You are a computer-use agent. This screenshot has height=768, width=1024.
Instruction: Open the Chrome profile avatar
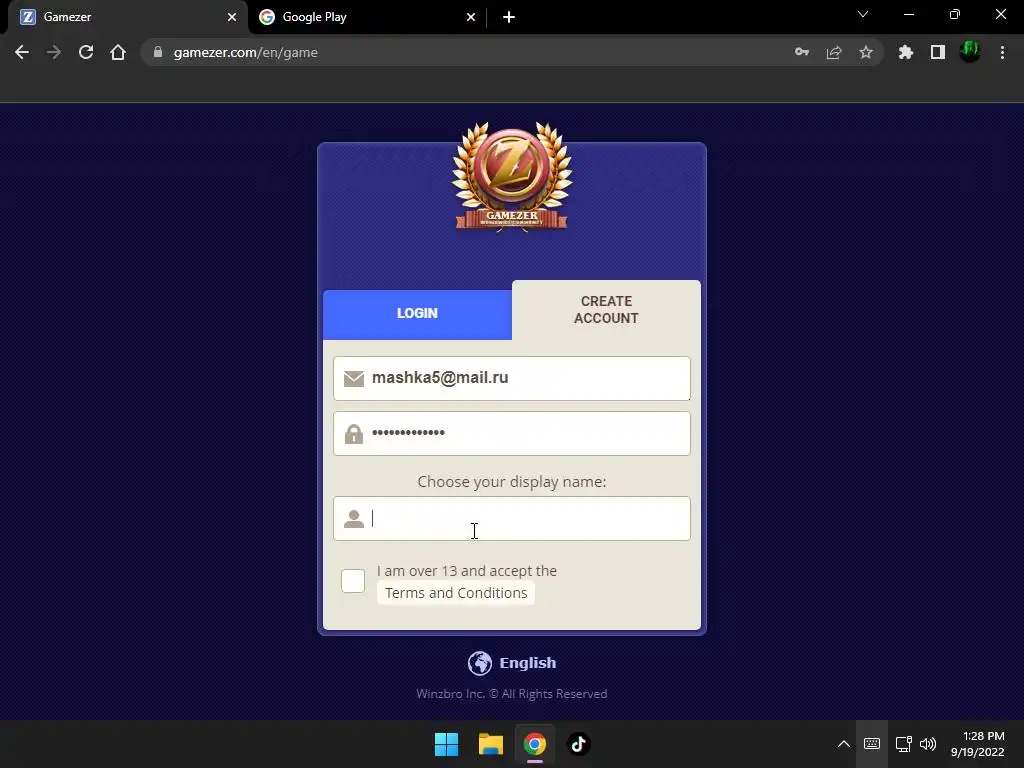click(x=970, y=52)
